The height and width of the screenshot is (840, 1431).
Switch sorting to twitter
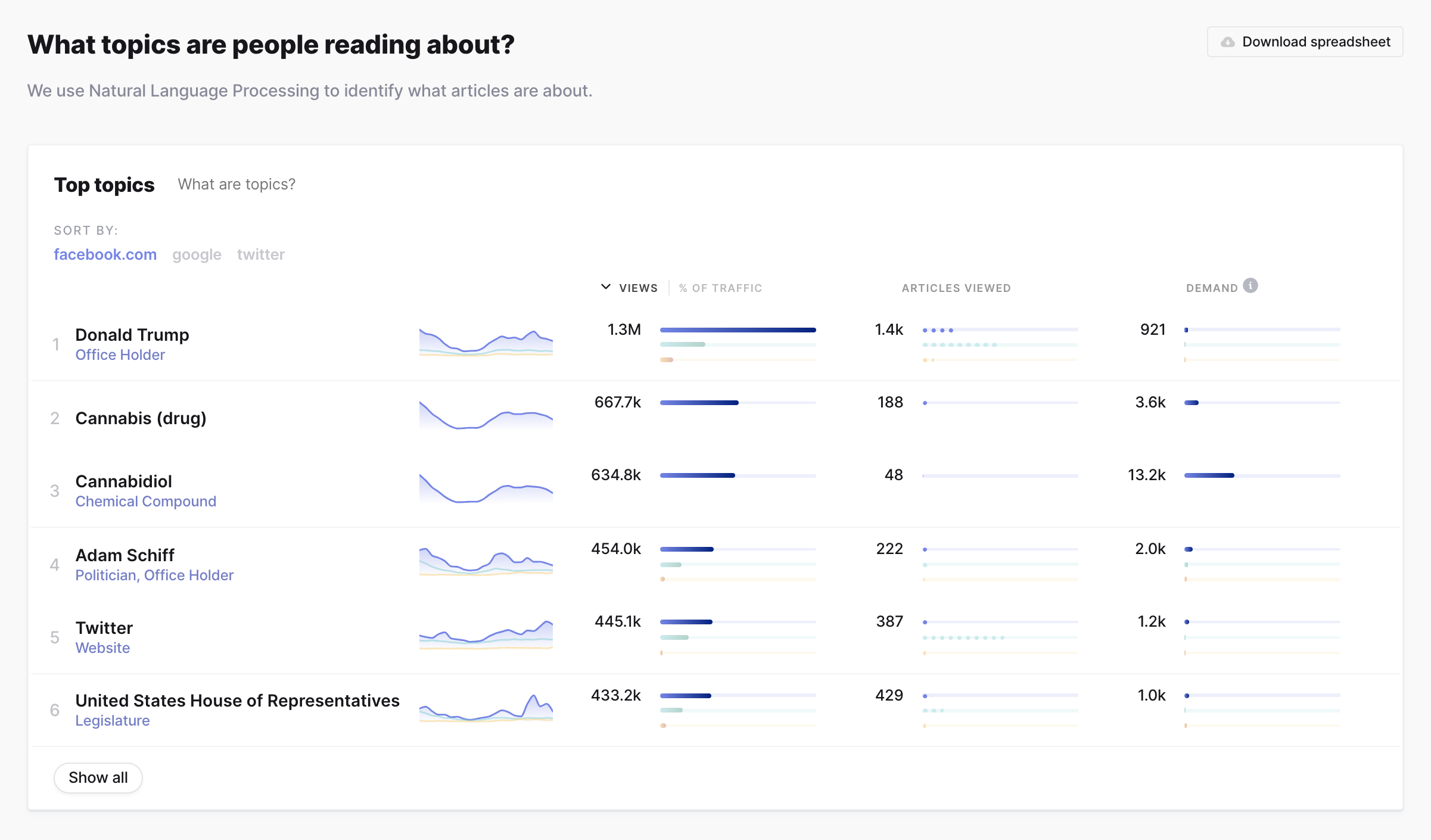tap(260, 254)
